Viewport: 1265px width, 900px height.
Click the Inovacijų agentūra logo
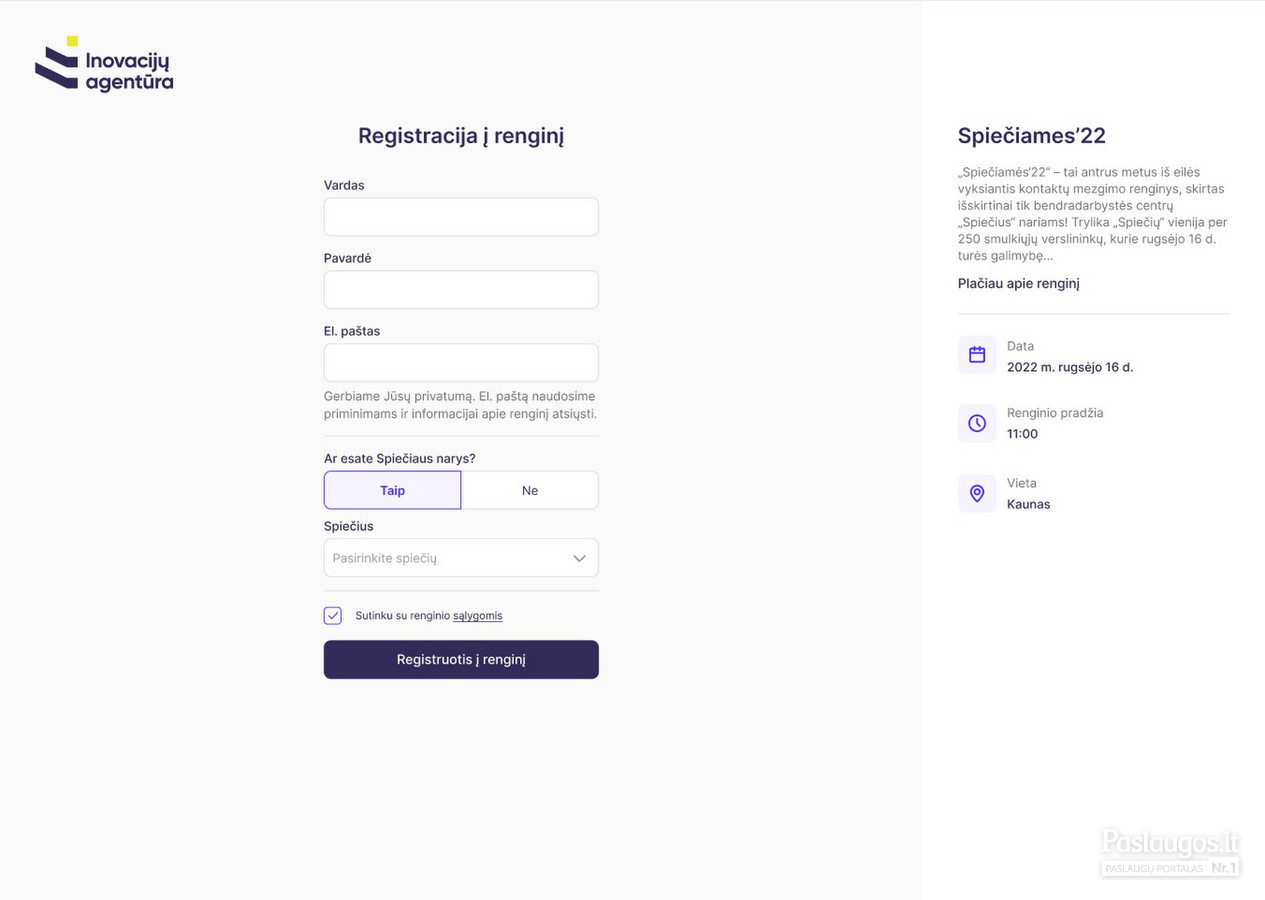(x=104, y=64)
